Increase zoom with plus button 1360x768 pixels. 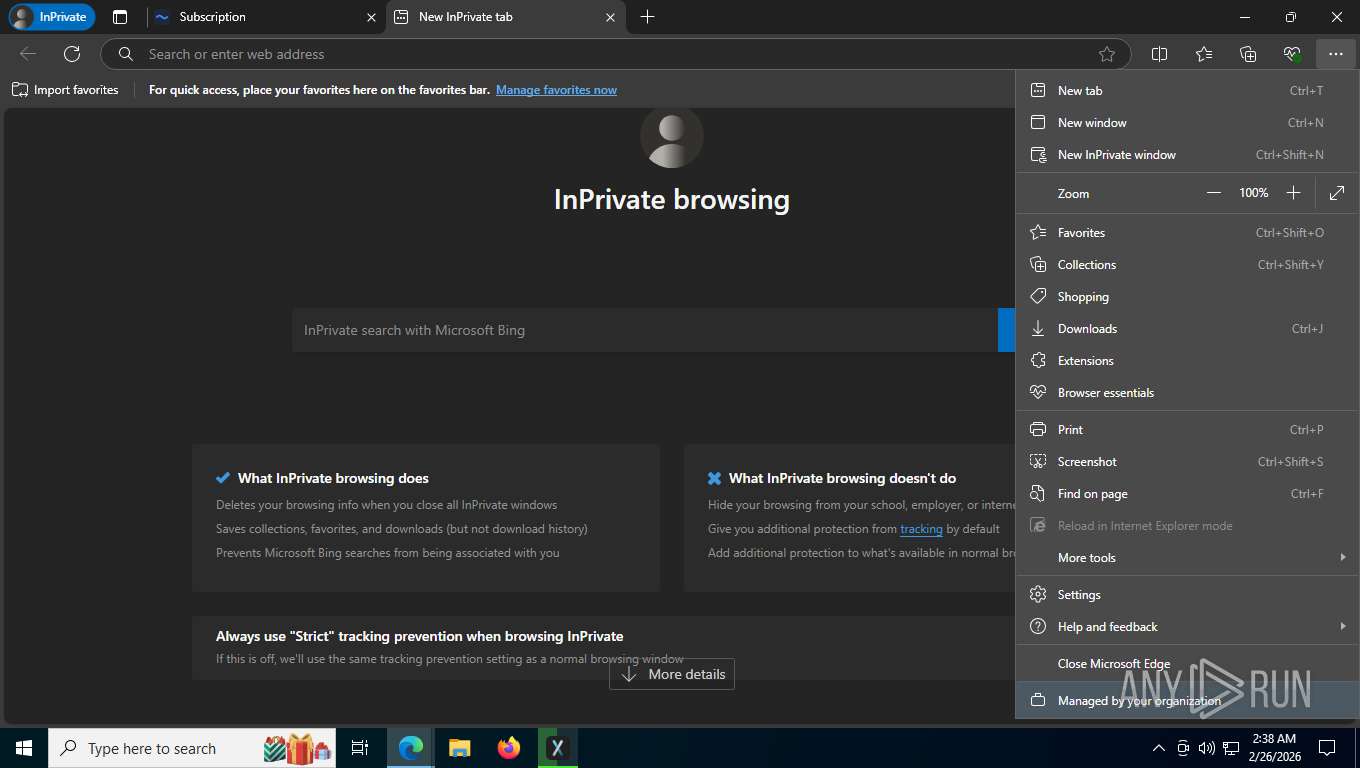tap(1293, 193)
